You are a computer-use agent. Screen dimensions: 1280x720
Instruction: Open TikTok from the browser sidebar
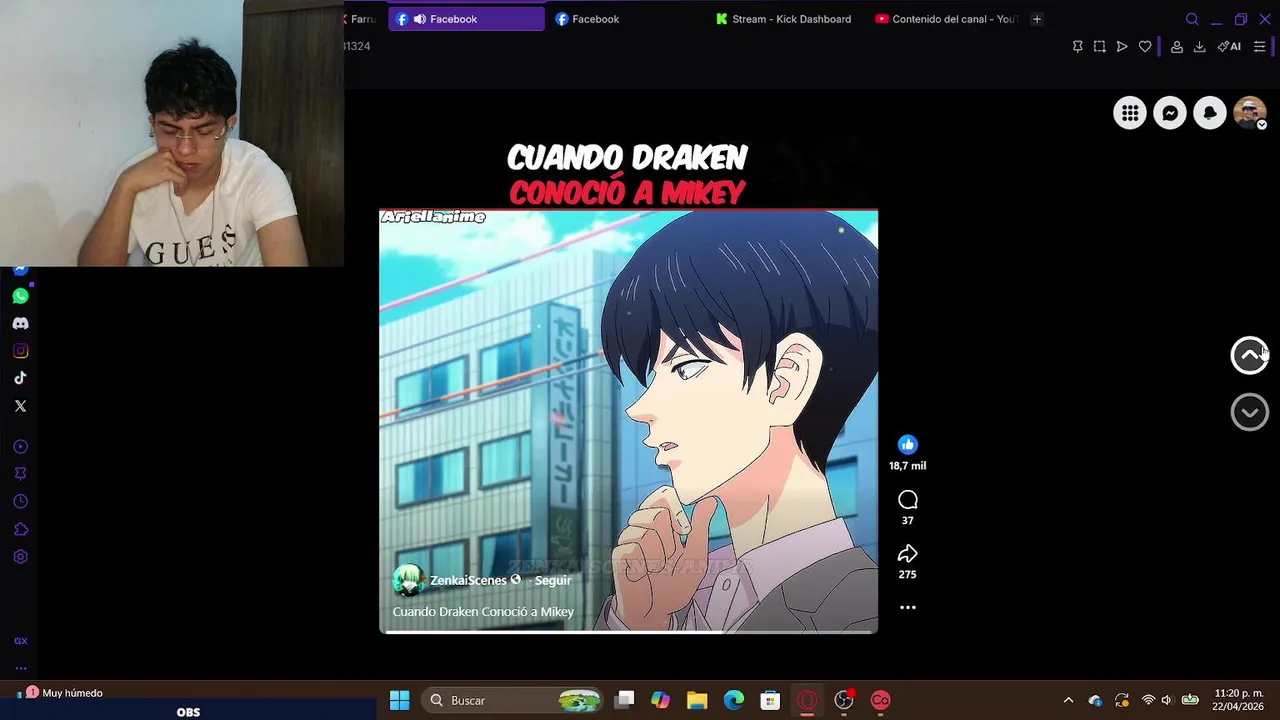click(20, 378)
